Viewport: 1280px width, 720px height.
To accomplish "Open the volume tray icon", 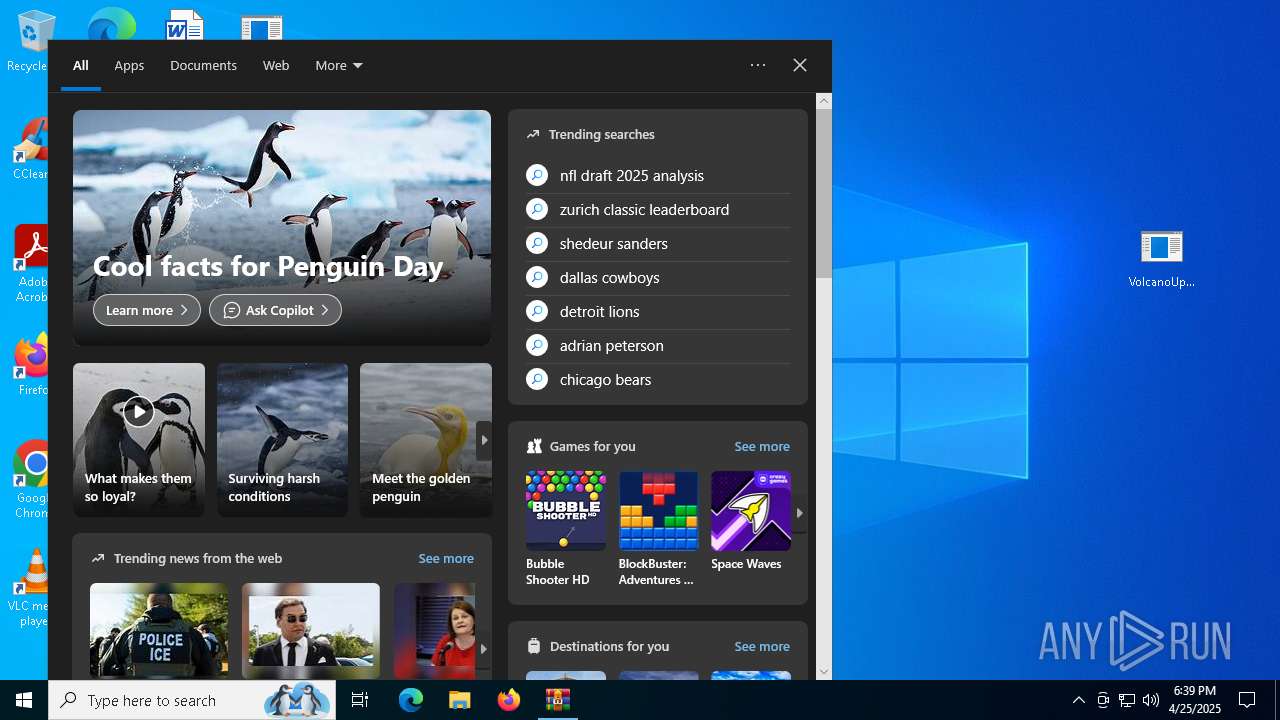I will point(1151,700).
